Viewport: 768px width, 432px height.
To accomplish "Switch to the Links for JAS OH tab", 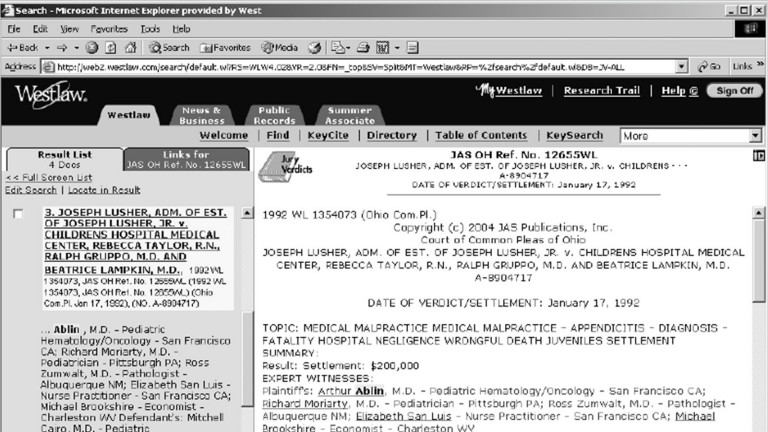I will click(186, 160).
